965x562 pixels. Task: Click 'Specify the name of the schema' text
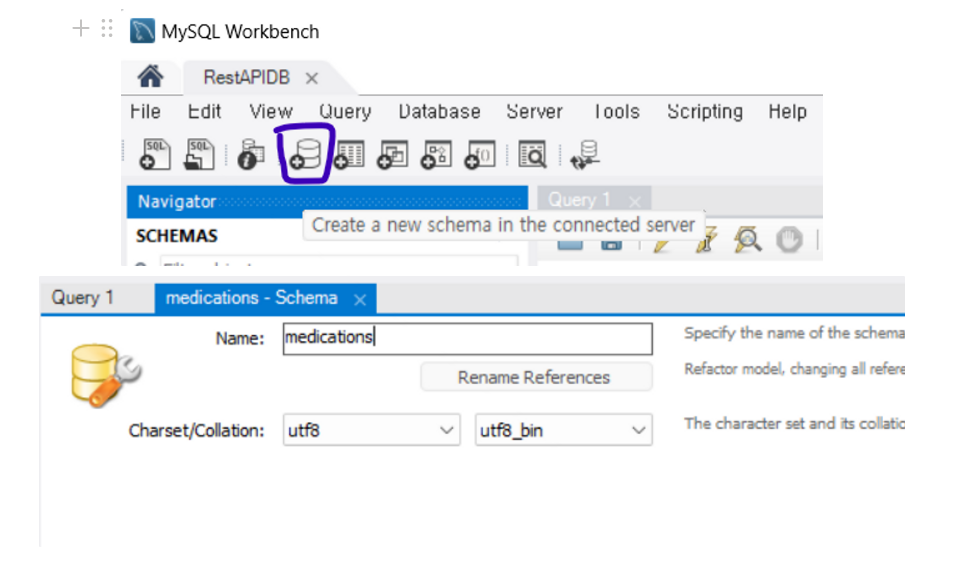click(x=795, y=333)
